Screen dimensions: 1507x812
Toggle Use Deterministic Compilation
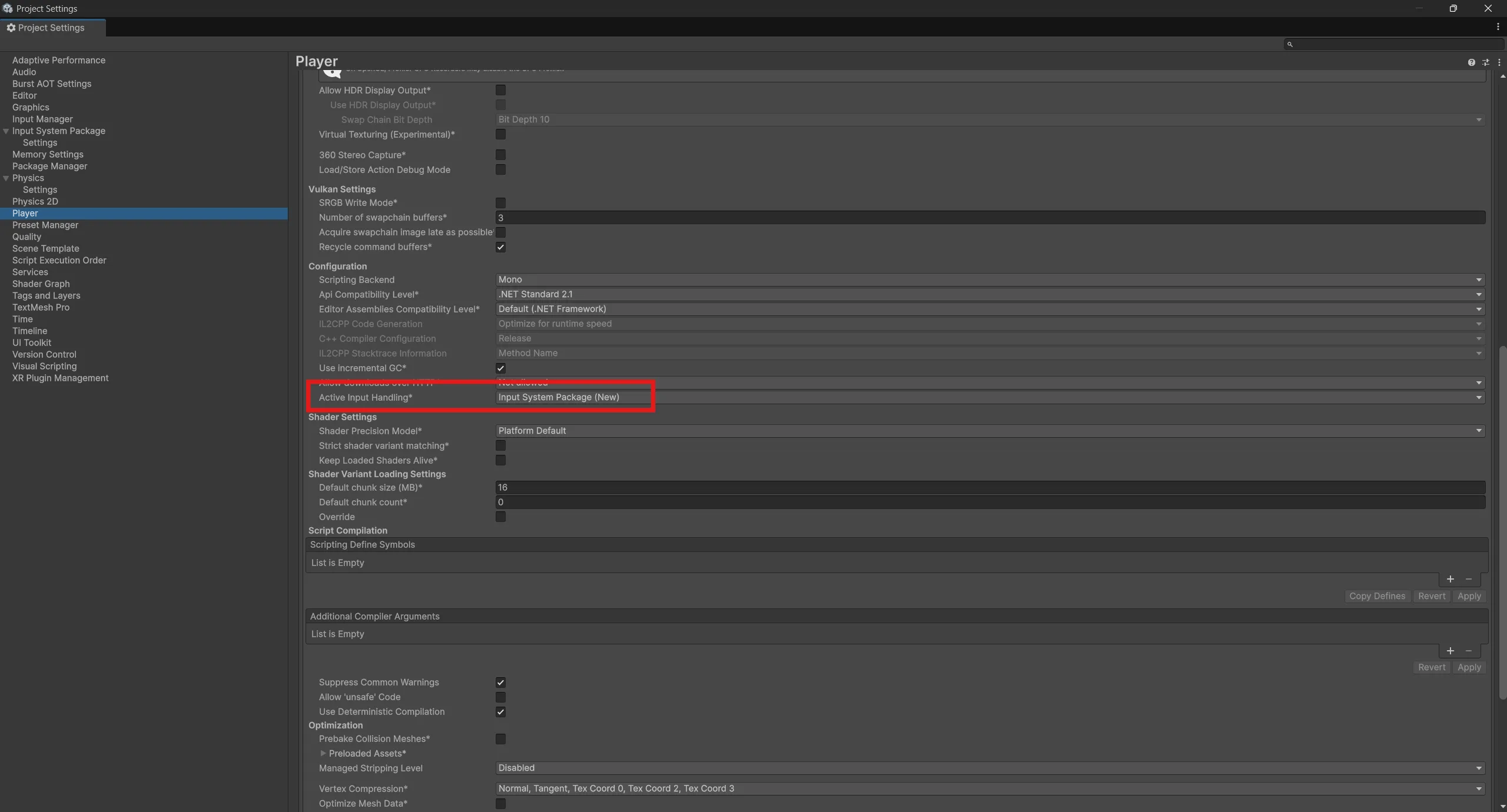pyautogui.click(x=500, y=712)
